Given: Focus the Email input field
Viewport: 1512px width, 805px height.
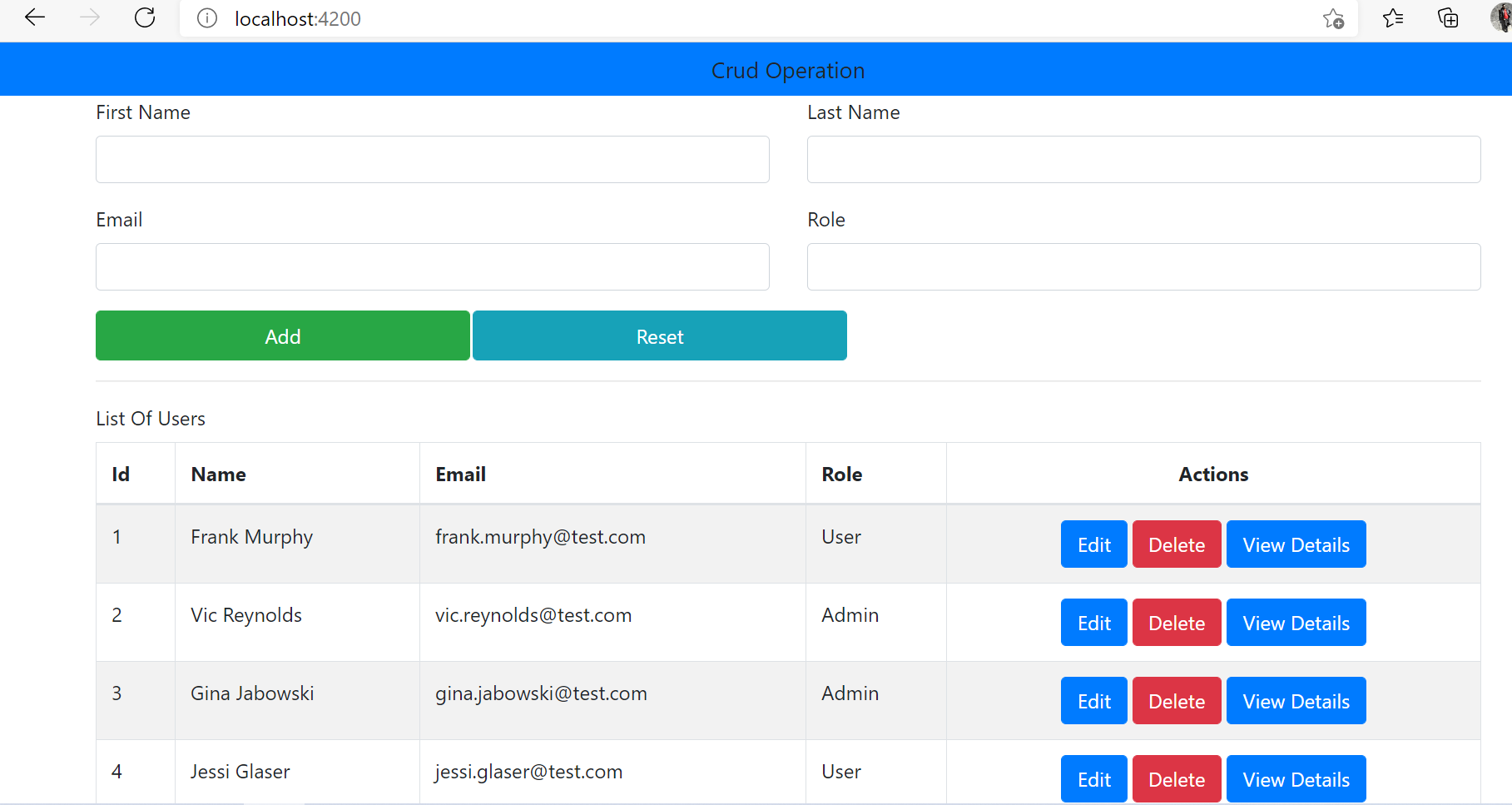Looking at the screenshot, I should [x=432, y=266].
